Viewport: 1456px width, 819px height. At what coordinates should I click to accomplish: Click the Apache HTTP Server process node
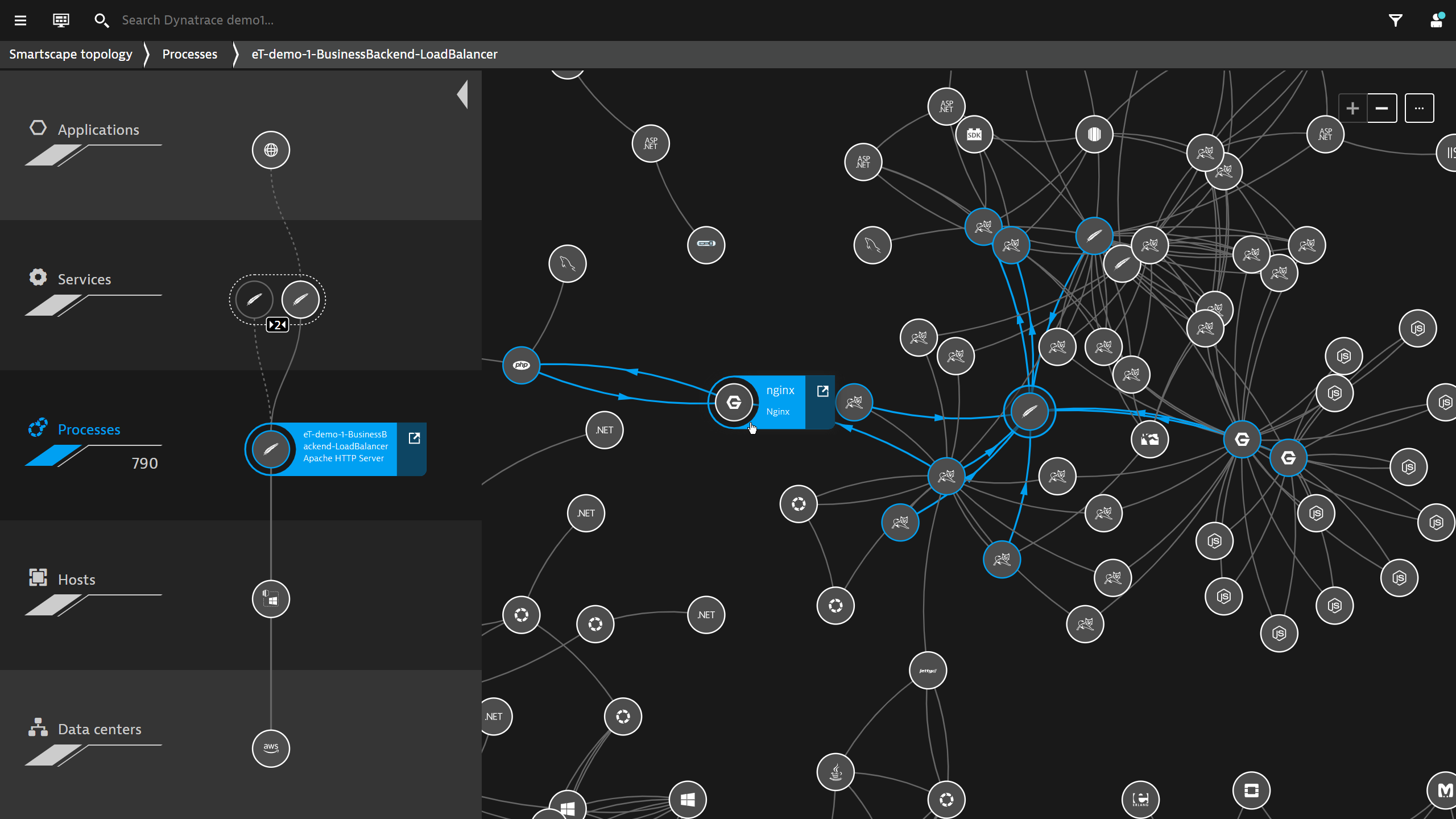pos(271,449)
